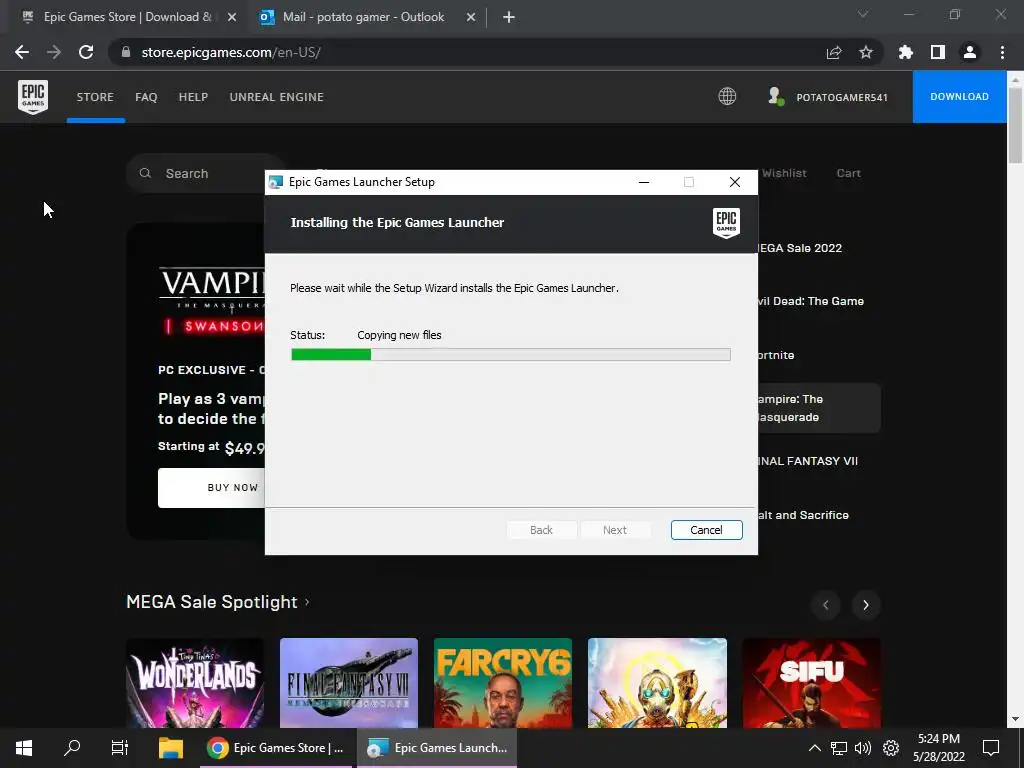Screen dimensions: 1024x768
Task: Open the Sifu game thumbnail
Action: click(811, 683)
